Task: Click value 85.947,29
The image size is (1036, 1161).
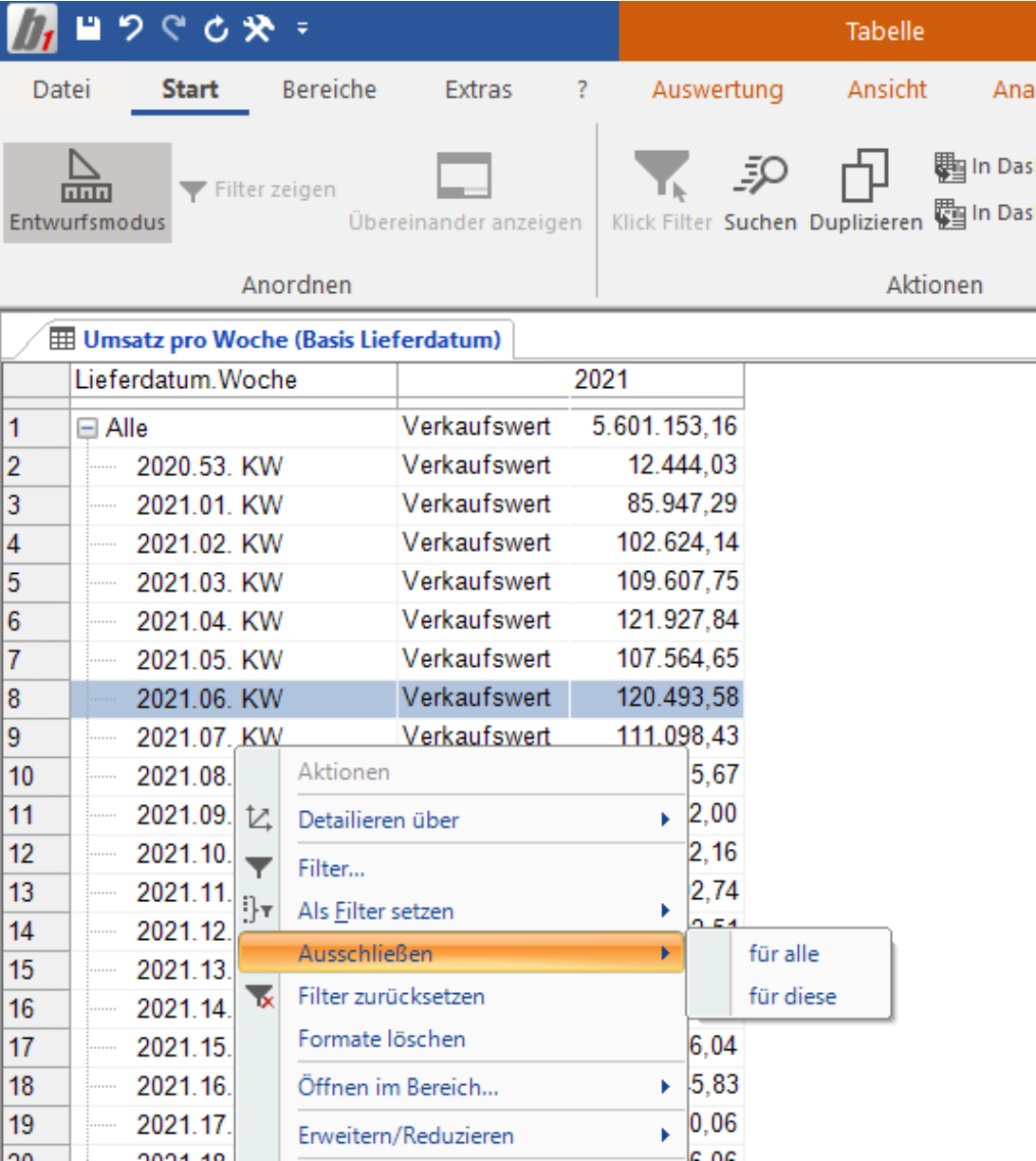Action: [682, 505]
